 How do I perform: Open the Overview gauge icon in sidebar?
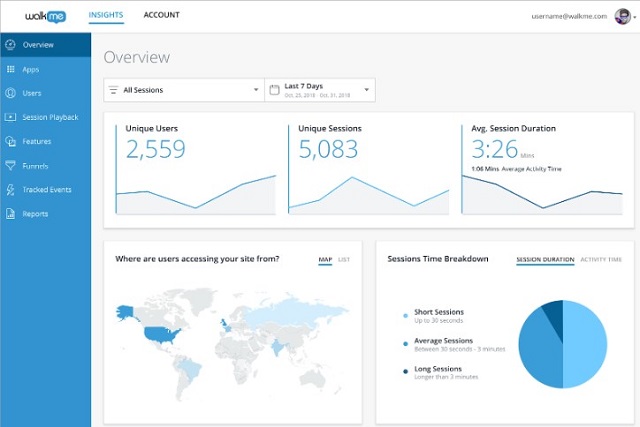(x=11, y=44)
